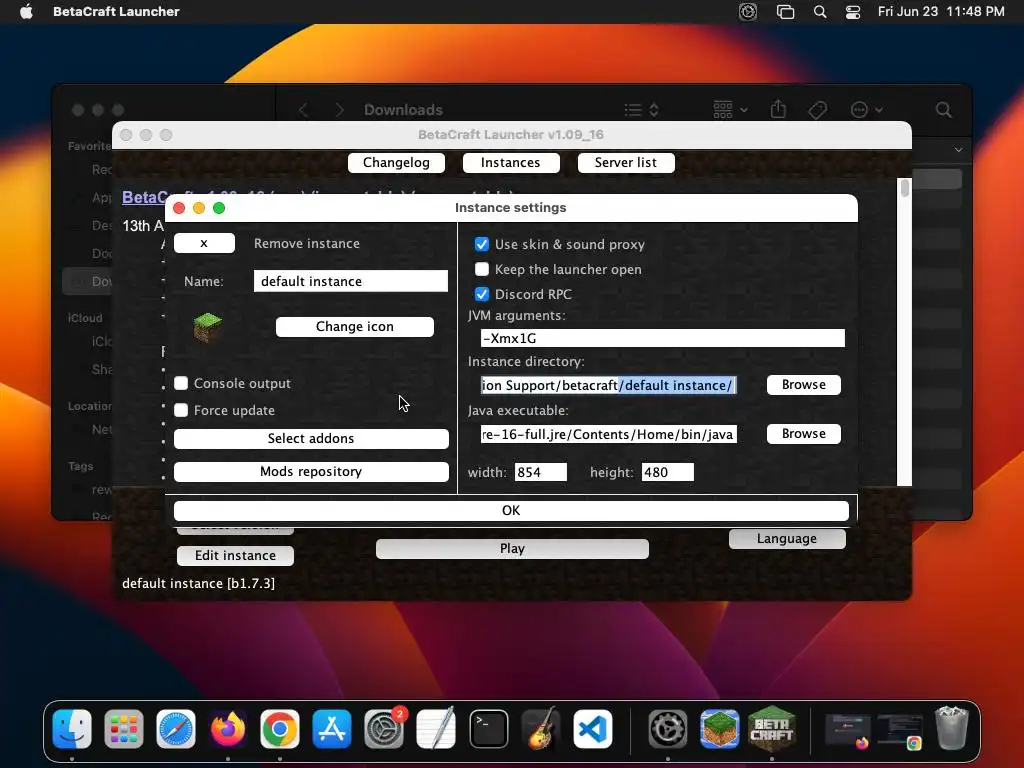
Task: Open the Server list tab
Action: pos(626,163)
